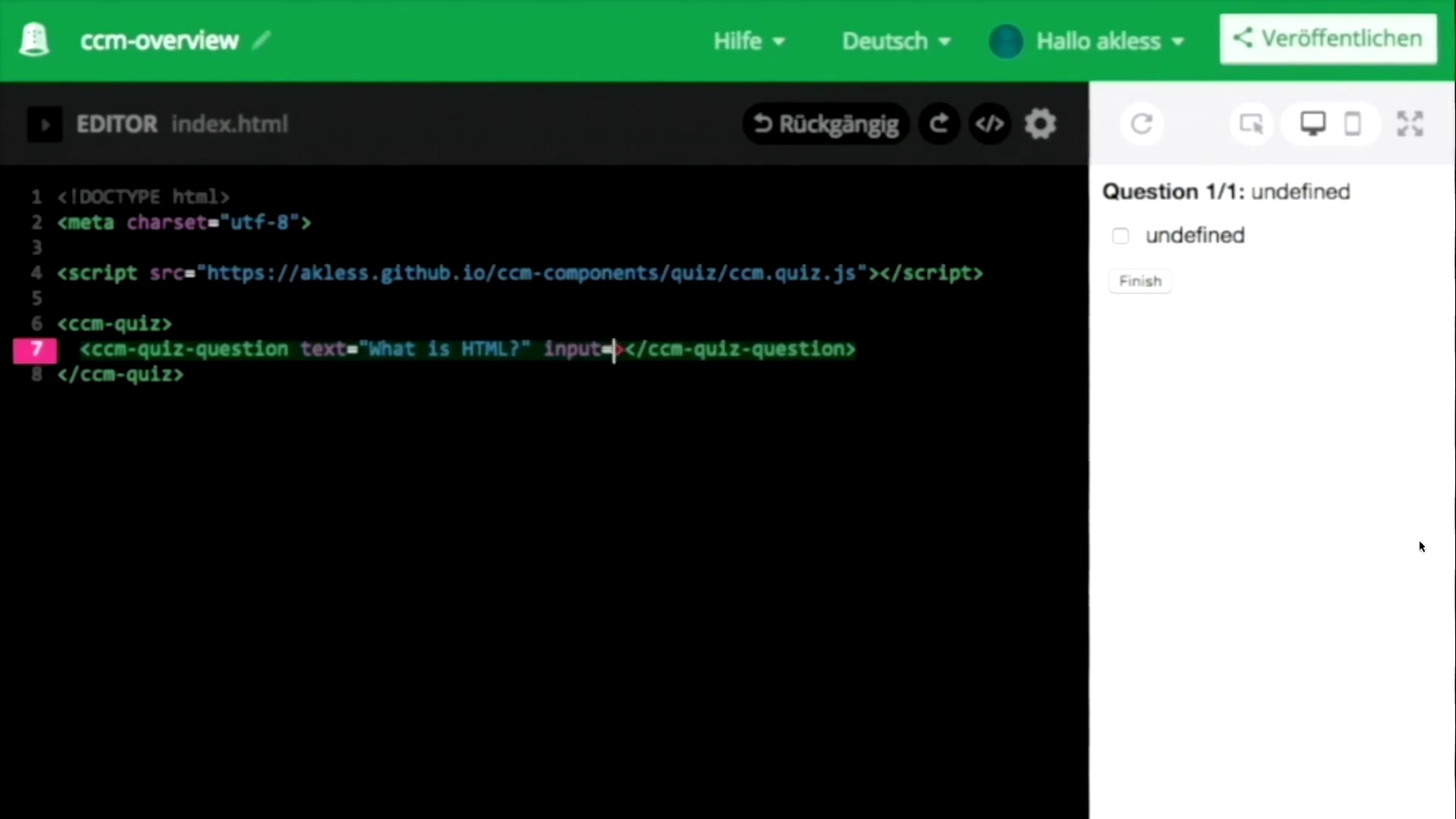Viewport: 1456px width, 819px height.
Task: Open the Deutsch language dropdown
Action: click(896, 41)
